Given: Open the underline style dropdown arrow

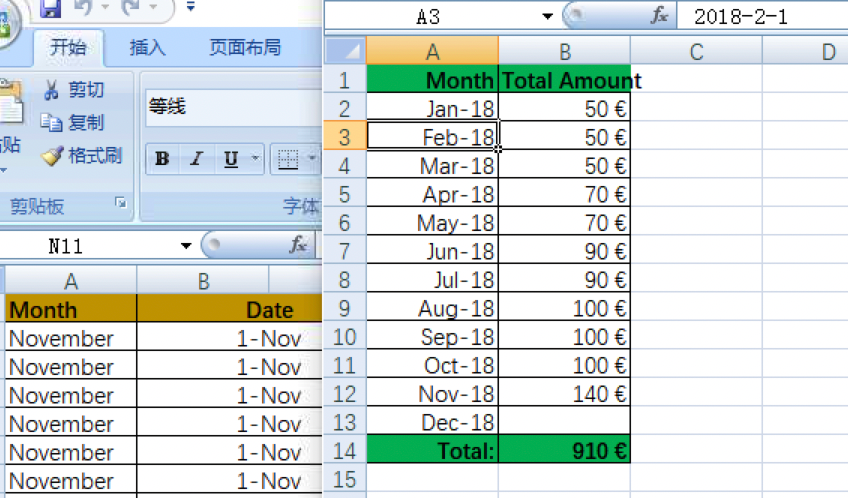Looking at the screenshot, I should pos(255,159).
